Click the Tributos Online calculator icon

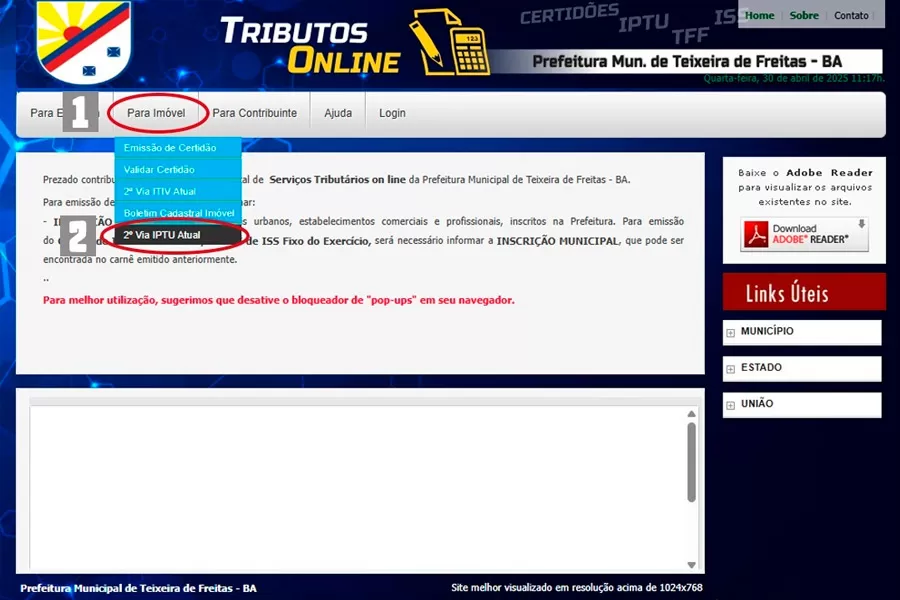click(x=449, y=43)
